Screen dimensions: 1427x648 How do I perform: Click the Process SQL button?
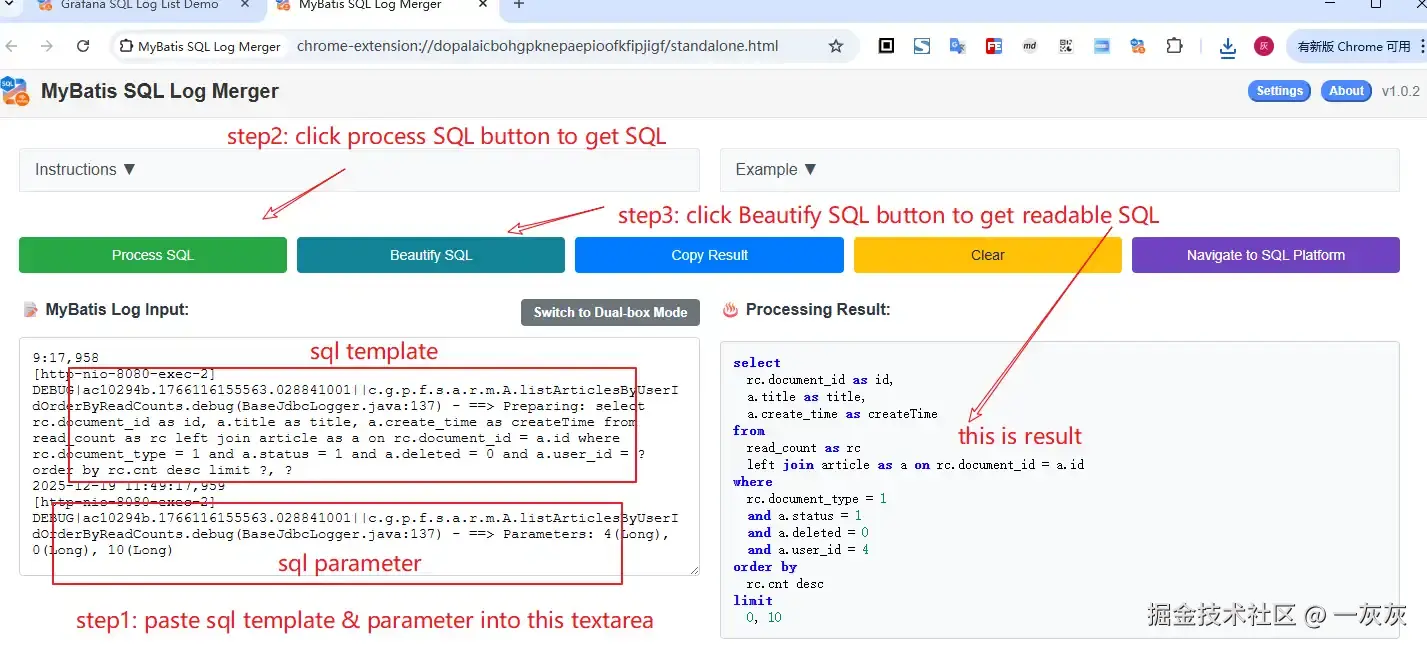(153, 255)
